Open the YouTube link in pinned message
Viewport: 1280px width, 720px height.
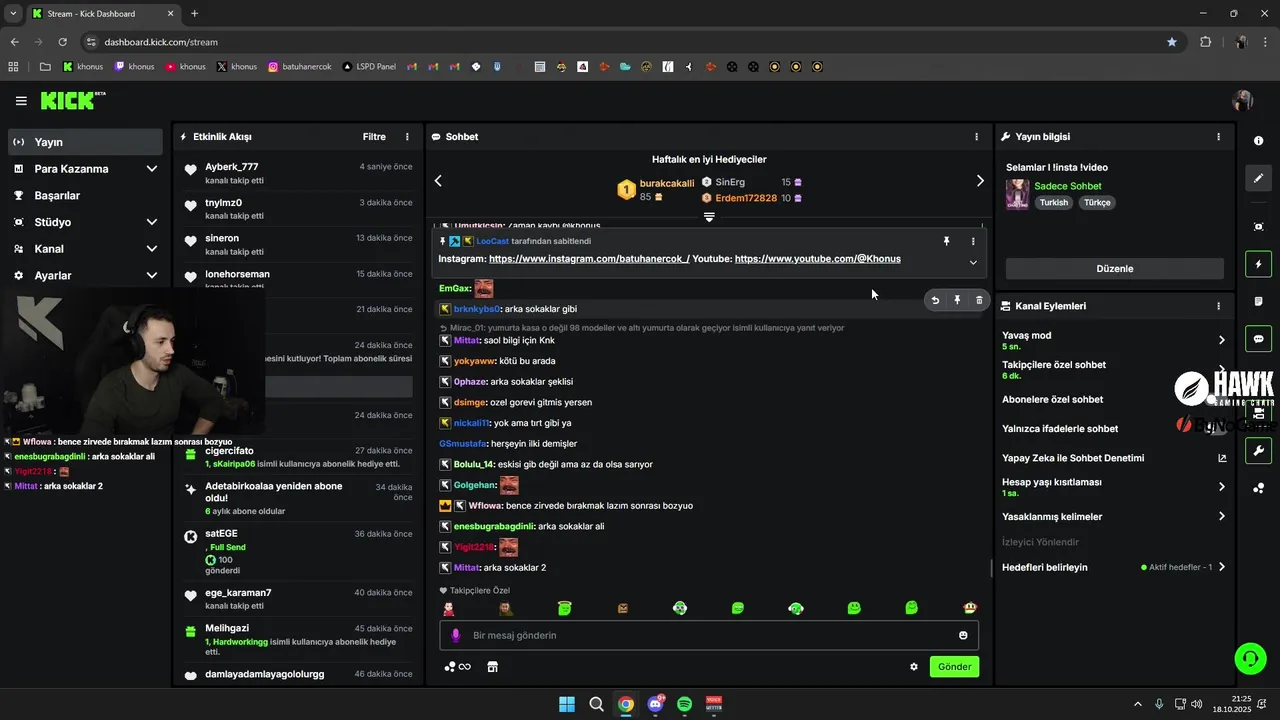pyautogui.click(x=817, y=259)
